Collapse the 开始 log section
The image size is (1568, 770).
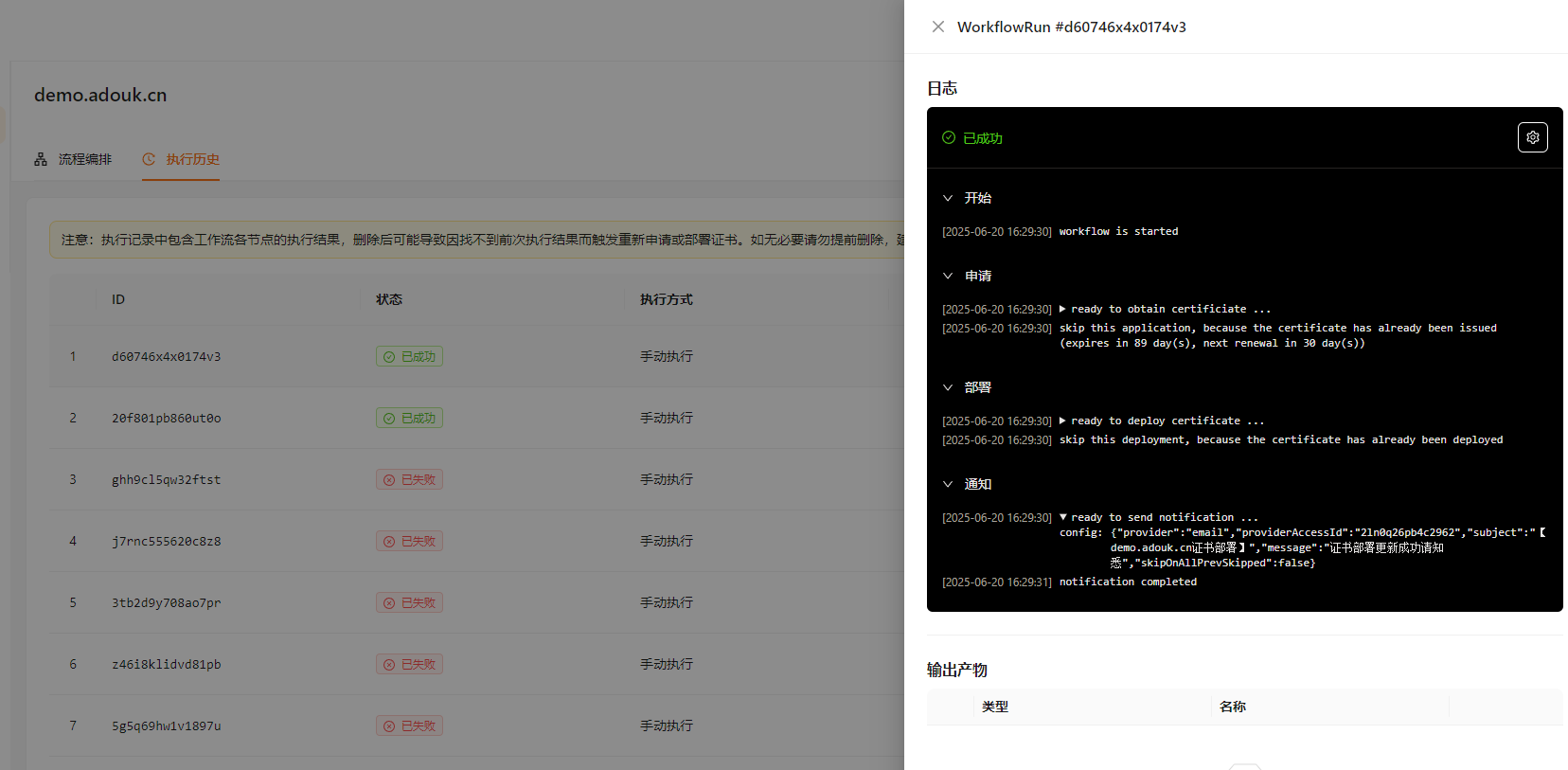[x=948, y=198]
